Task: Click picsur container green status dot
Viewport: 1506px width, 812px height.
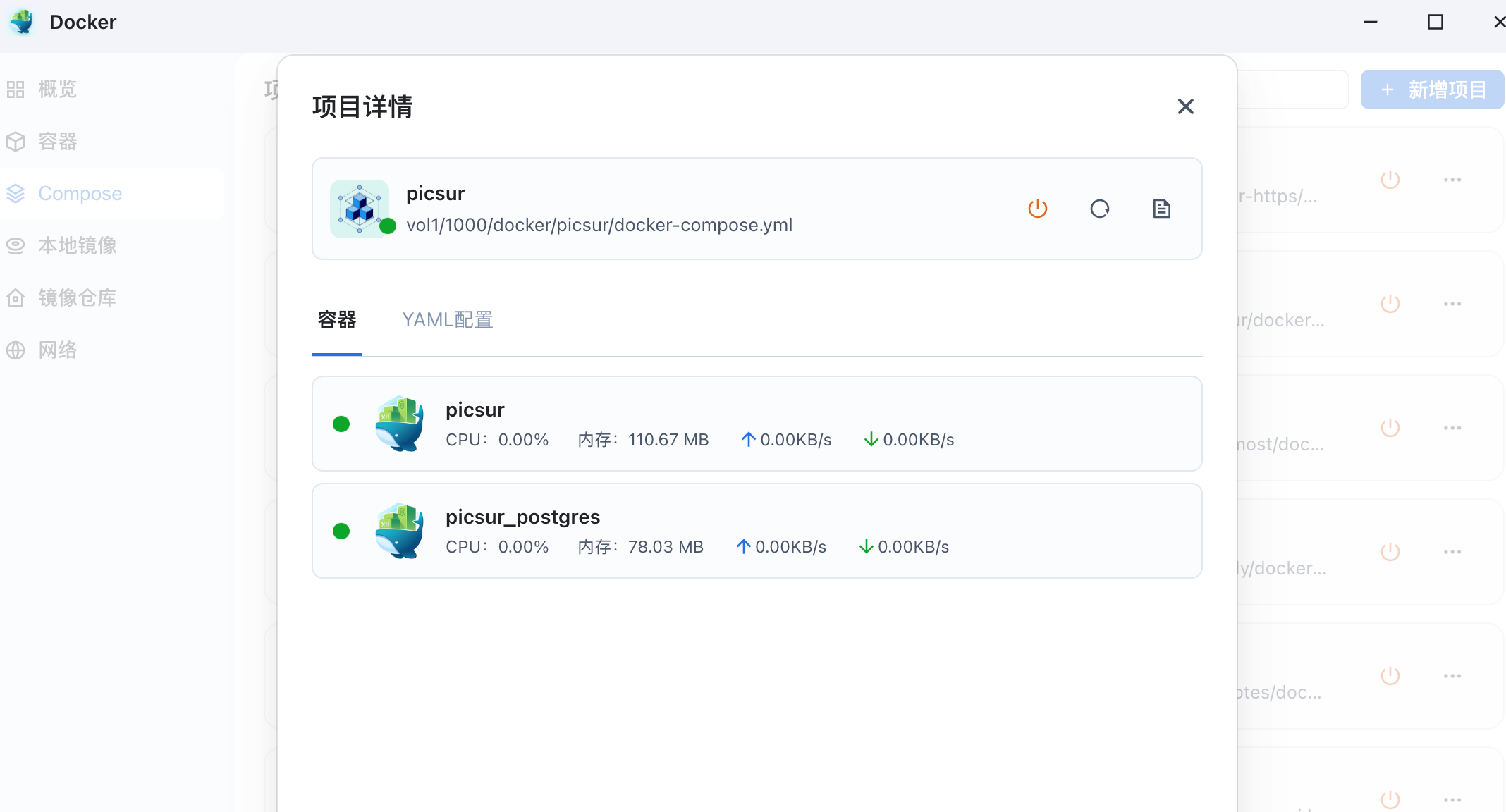Action: (341, 424)
